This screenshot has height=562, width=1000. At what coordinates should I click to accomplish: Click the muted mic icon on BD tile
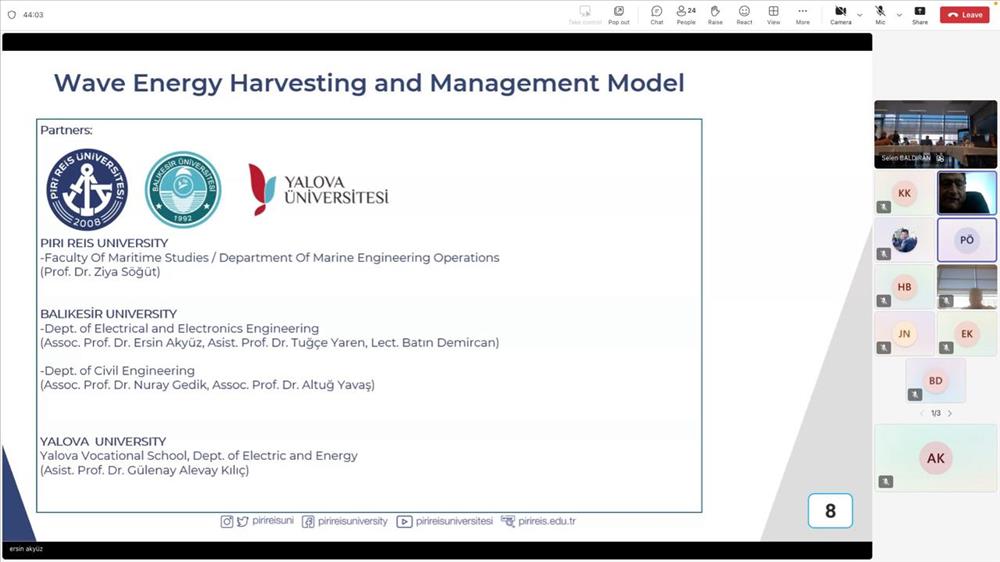pyautogui.click(x=915, y=395)
